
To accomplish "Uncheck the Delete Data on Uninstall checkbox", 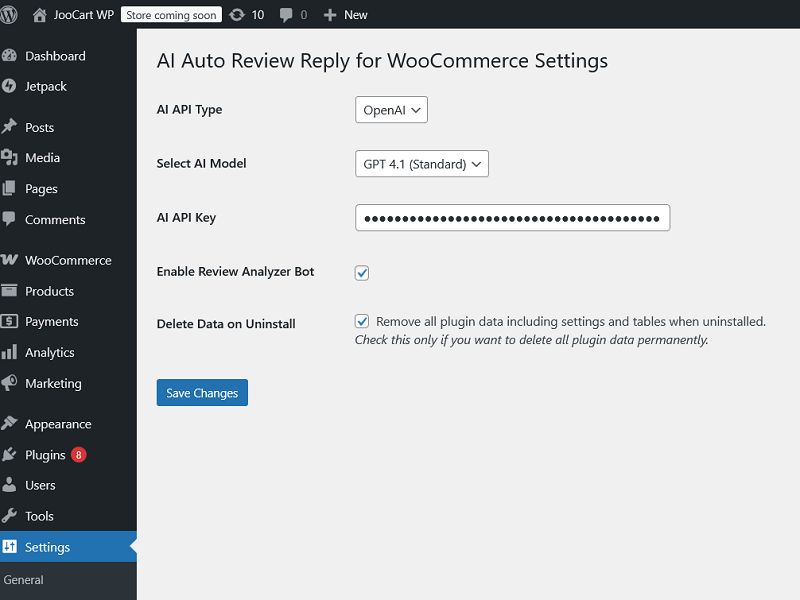I will point(362,322).
